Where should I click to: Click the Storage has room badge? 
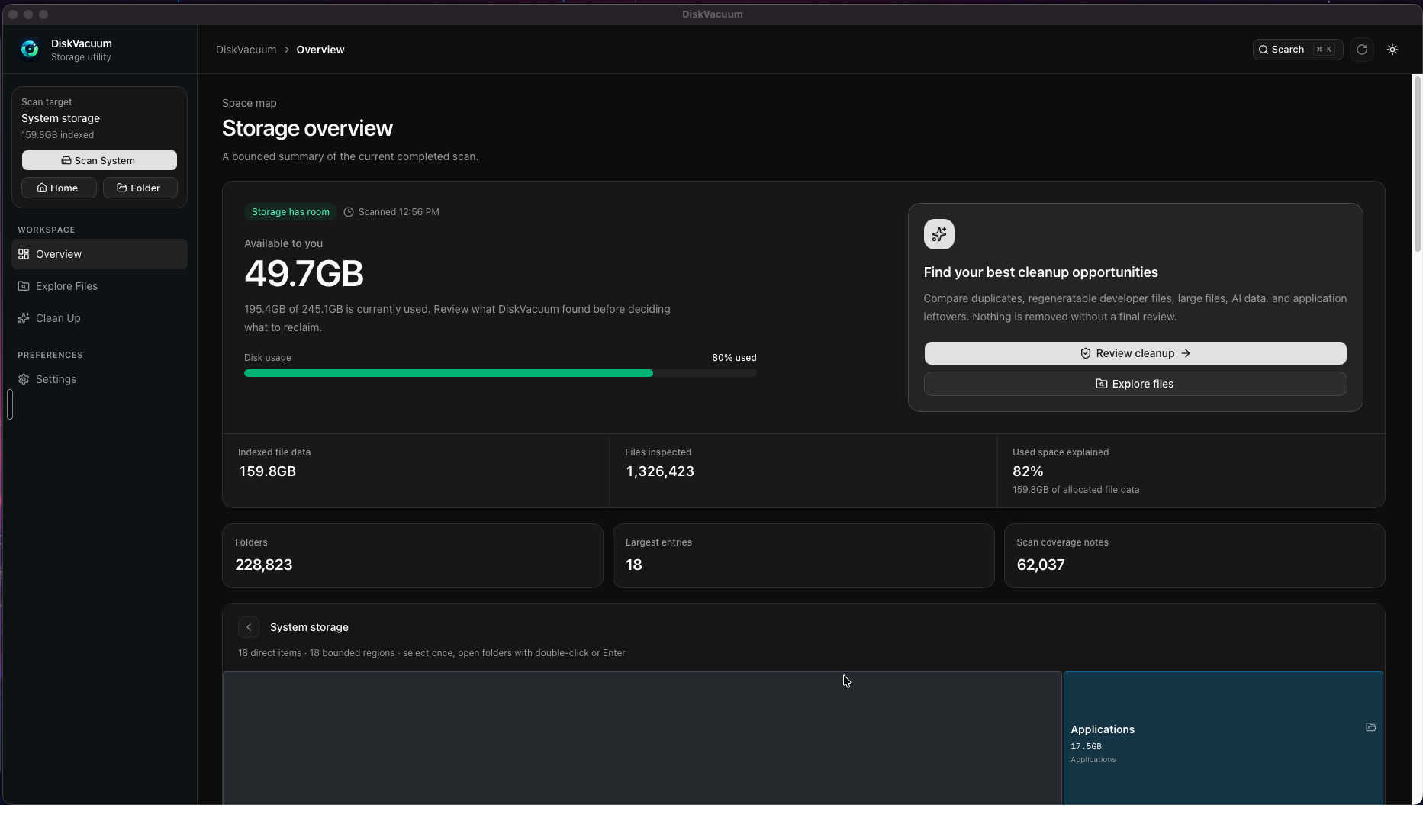click(x=291, y=212)
